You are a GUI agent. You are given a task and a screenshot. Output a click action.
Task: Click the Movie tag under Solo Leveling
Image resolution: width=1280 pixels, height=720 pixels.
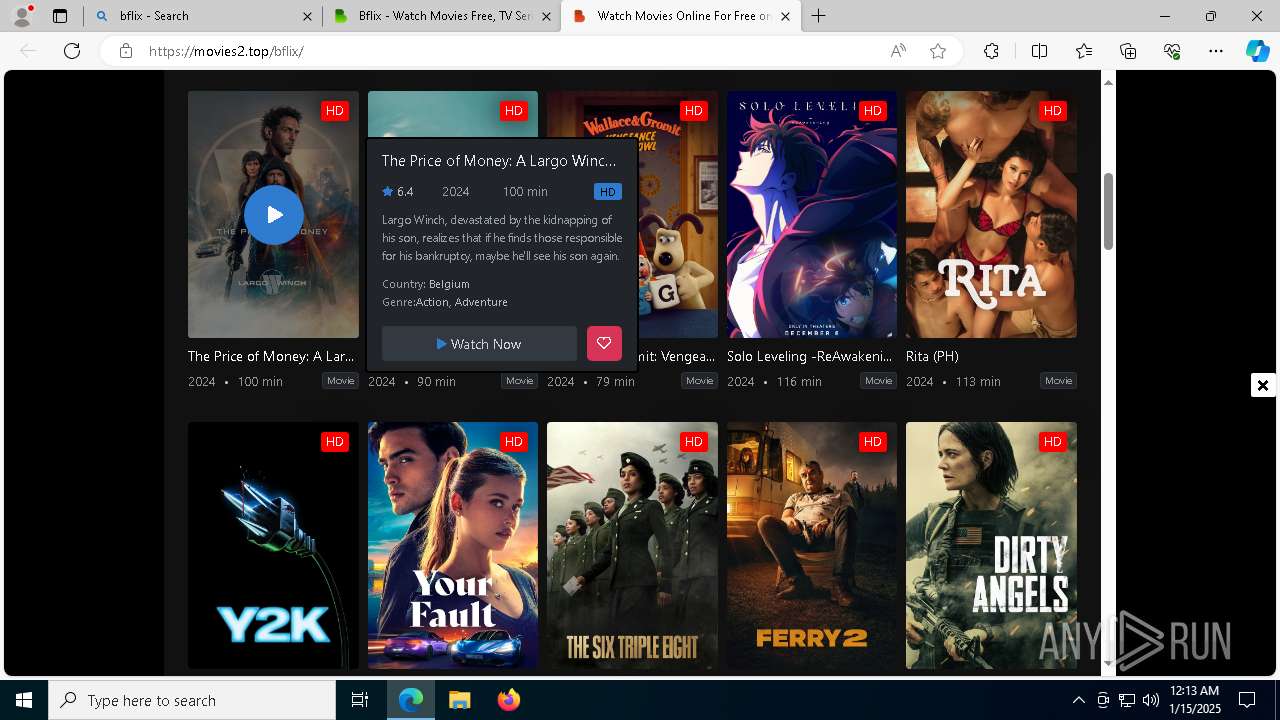tap(879, 381)
